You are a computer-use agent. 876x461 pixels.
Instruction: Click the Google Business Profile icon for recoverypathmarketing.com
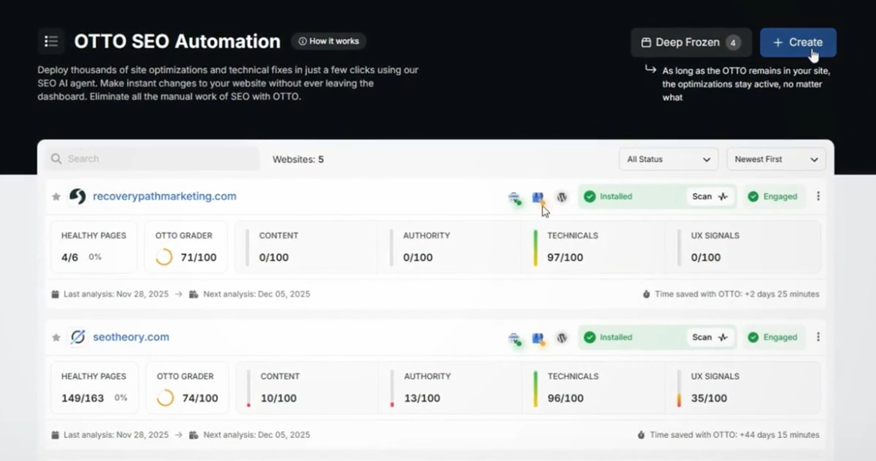tap(538, 198)
